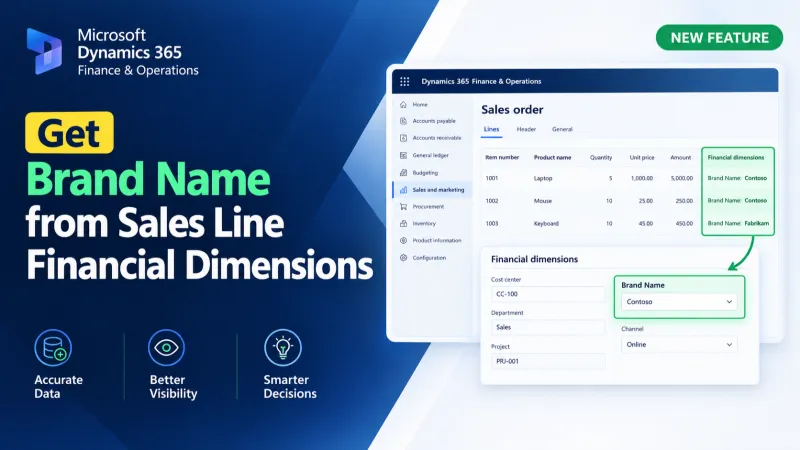Click the Inventory sidebar icon

(x=403, y=223)
